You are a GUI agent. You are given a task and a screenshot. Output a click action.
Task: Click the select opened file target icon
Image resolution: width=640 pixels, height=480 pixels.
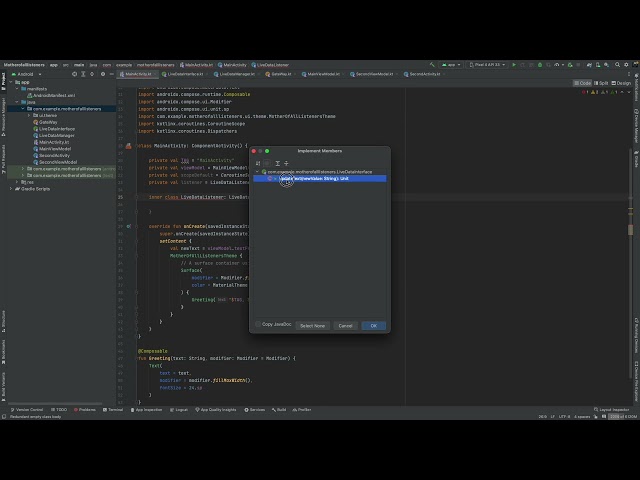[74, 74]
